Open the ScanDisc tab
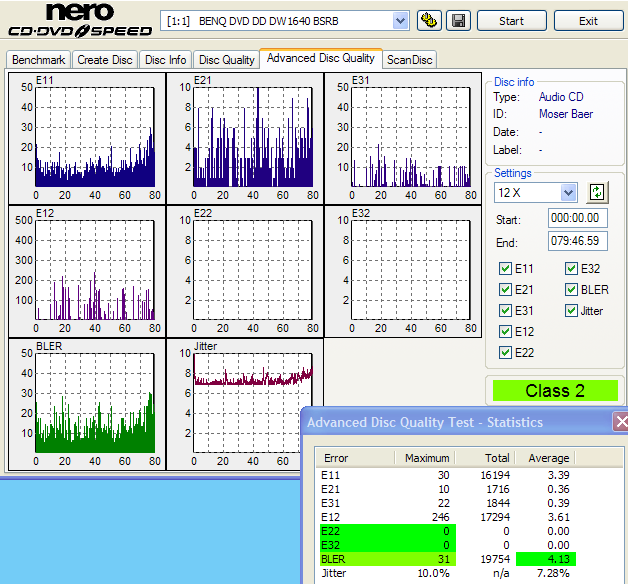This screenshot has width=628, height=584. [410, 60]
